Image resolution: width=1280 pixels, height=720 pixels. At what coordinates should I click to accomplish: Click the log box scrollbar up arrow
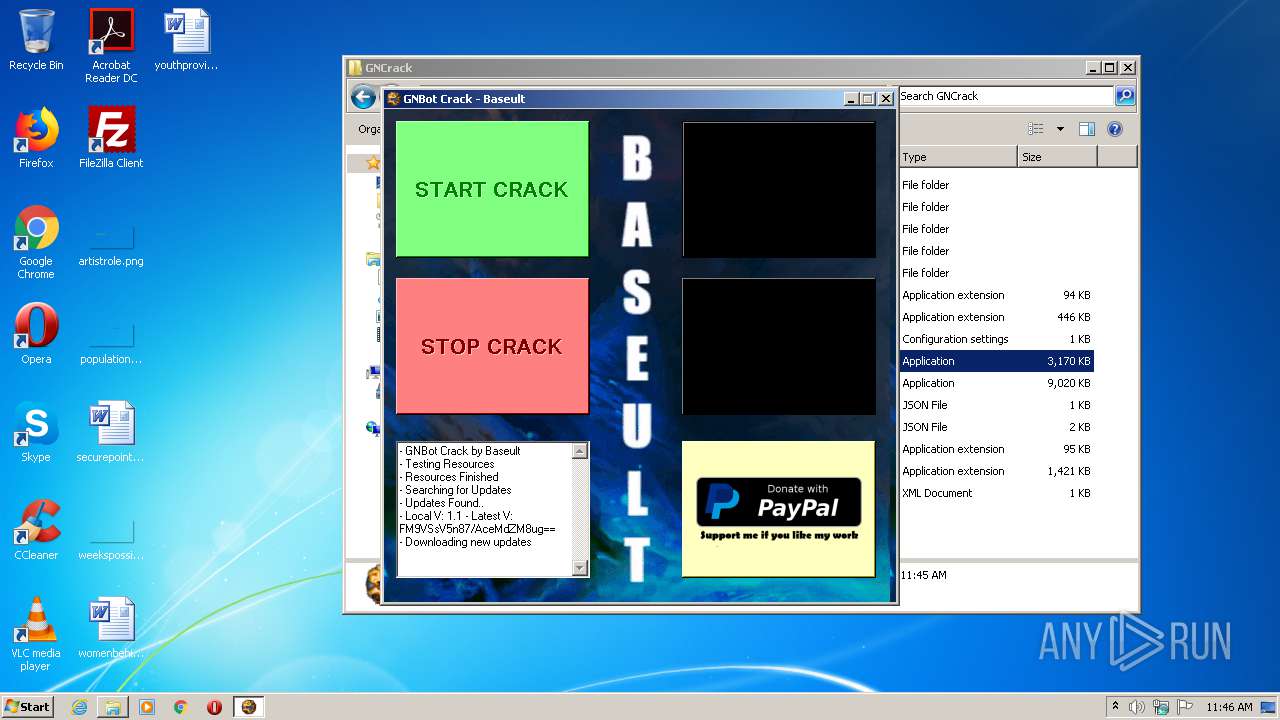click(580, 451)
